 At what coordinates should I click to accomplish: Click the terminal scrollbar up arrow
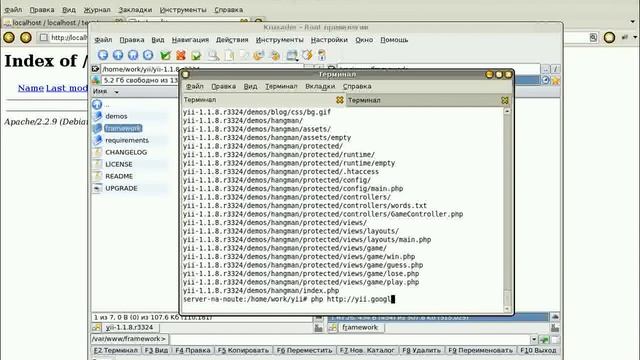(x=507, y=111)
